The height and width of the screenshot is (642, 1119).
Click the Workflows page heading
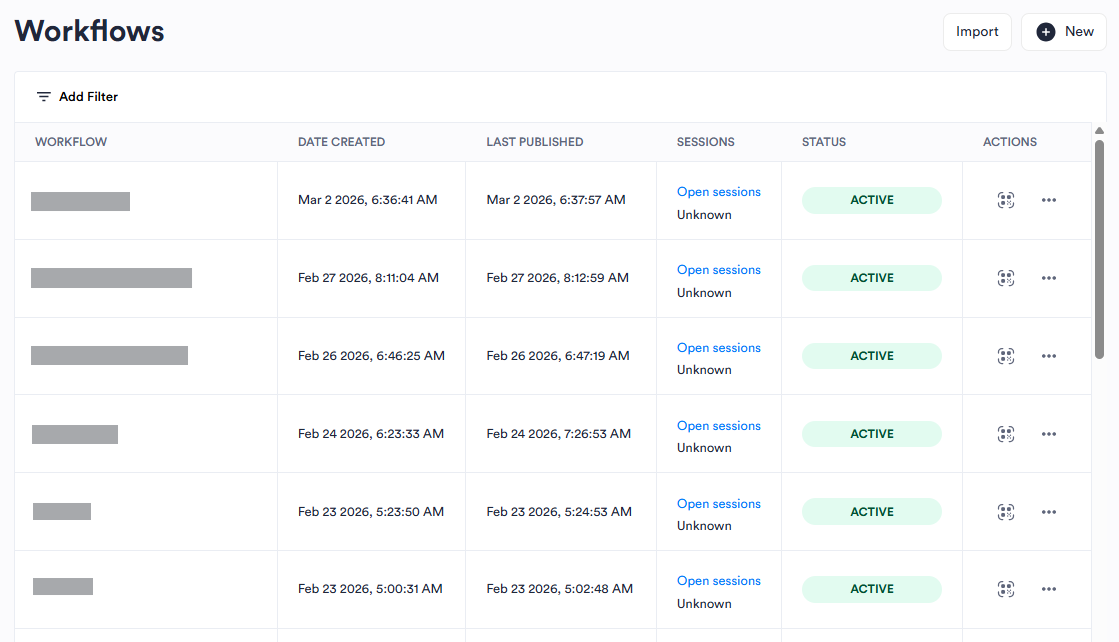pyautogui.click(x=90, y=31)
